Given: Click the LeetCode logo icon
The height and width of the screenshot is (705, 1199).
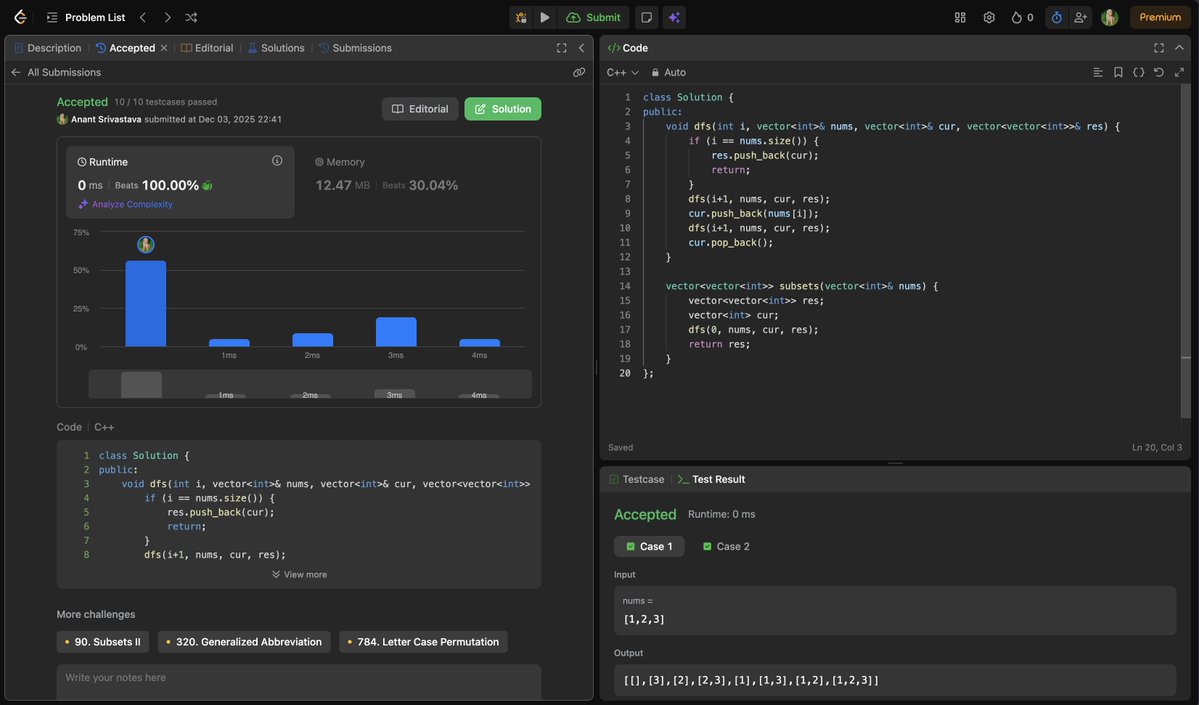Looking at the screenshot, I should pos(20,17).
